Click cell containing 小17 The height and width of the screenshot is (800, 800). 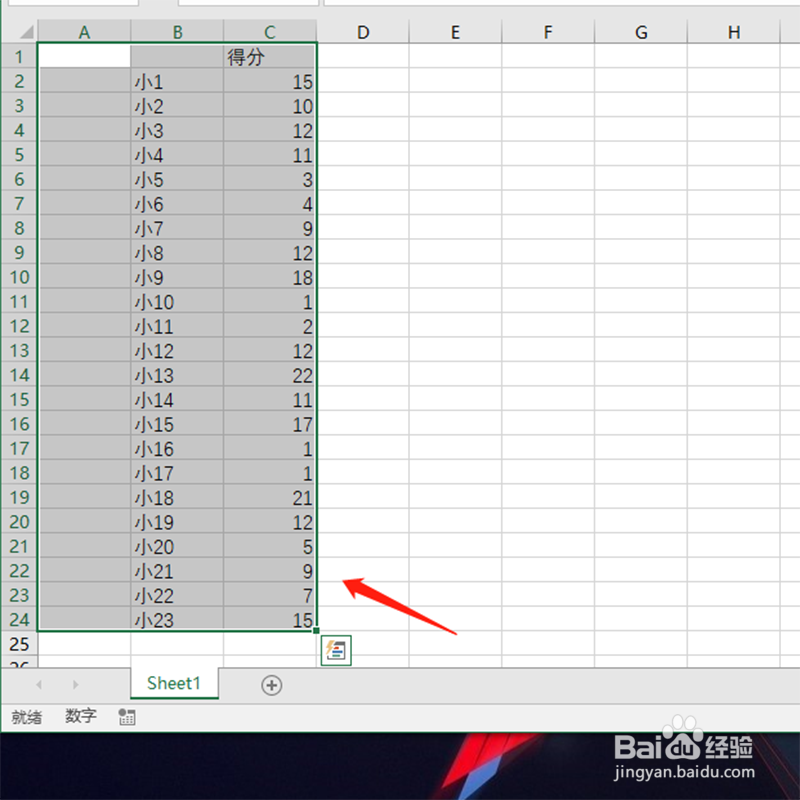pyautogui.click(x=177, y=472)
